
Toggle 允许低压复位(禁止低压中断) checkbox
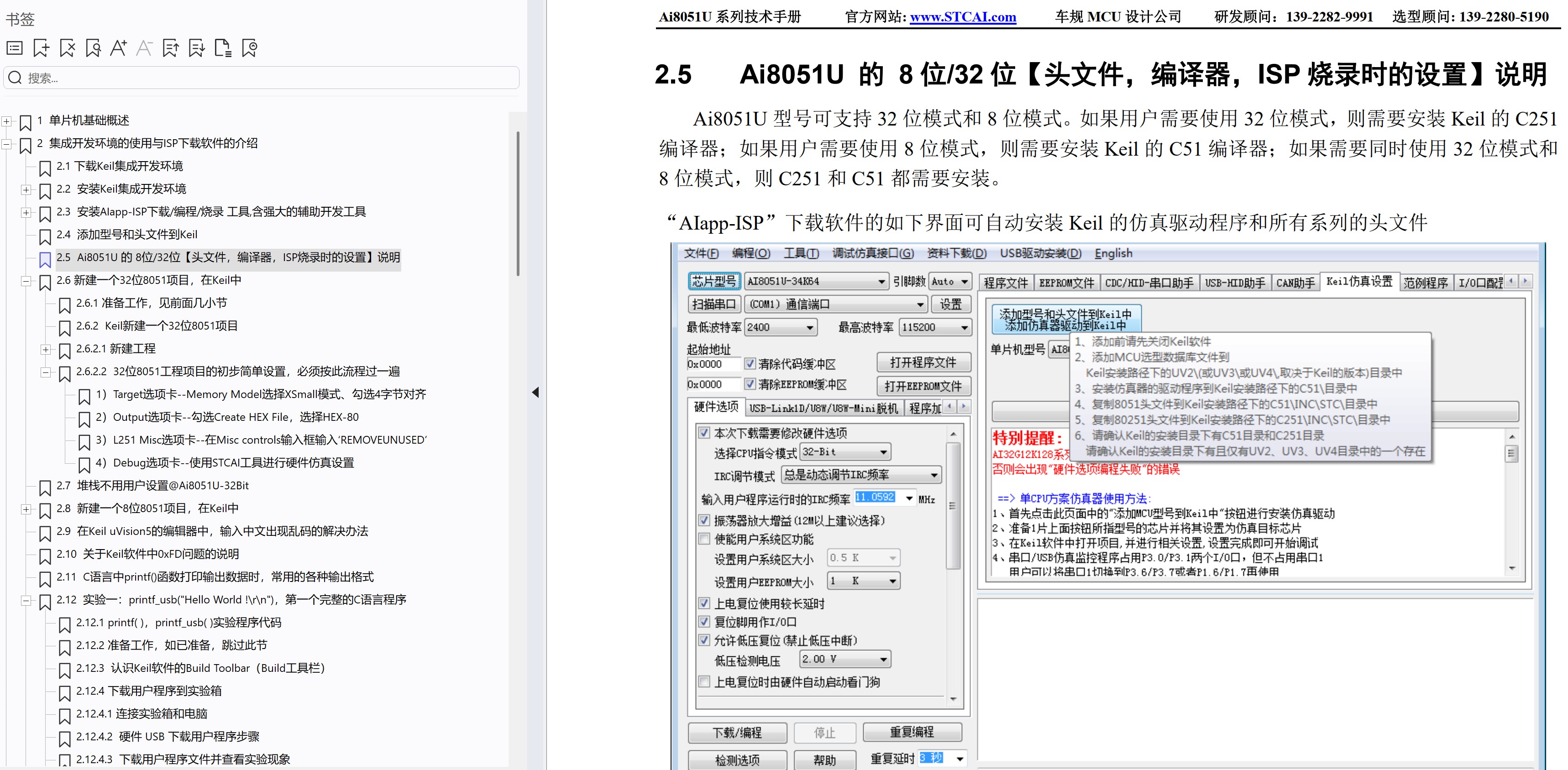point(704,640)
